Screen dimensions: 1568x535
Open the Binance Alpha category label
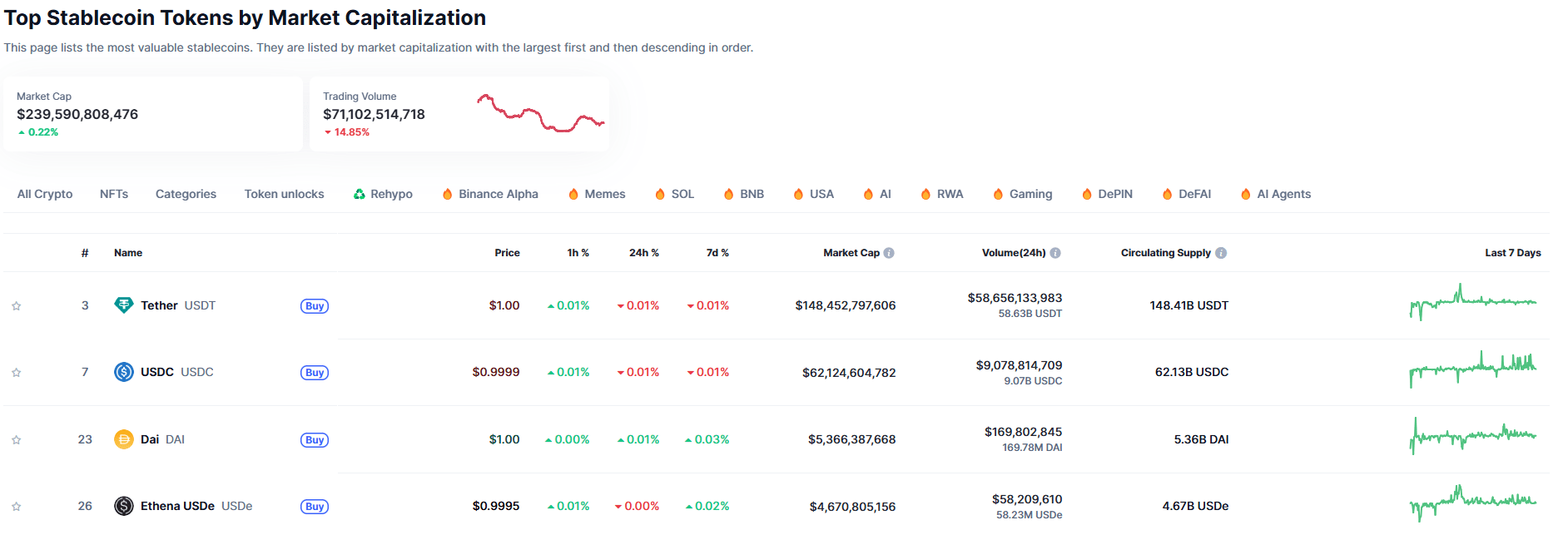point(499,194)
